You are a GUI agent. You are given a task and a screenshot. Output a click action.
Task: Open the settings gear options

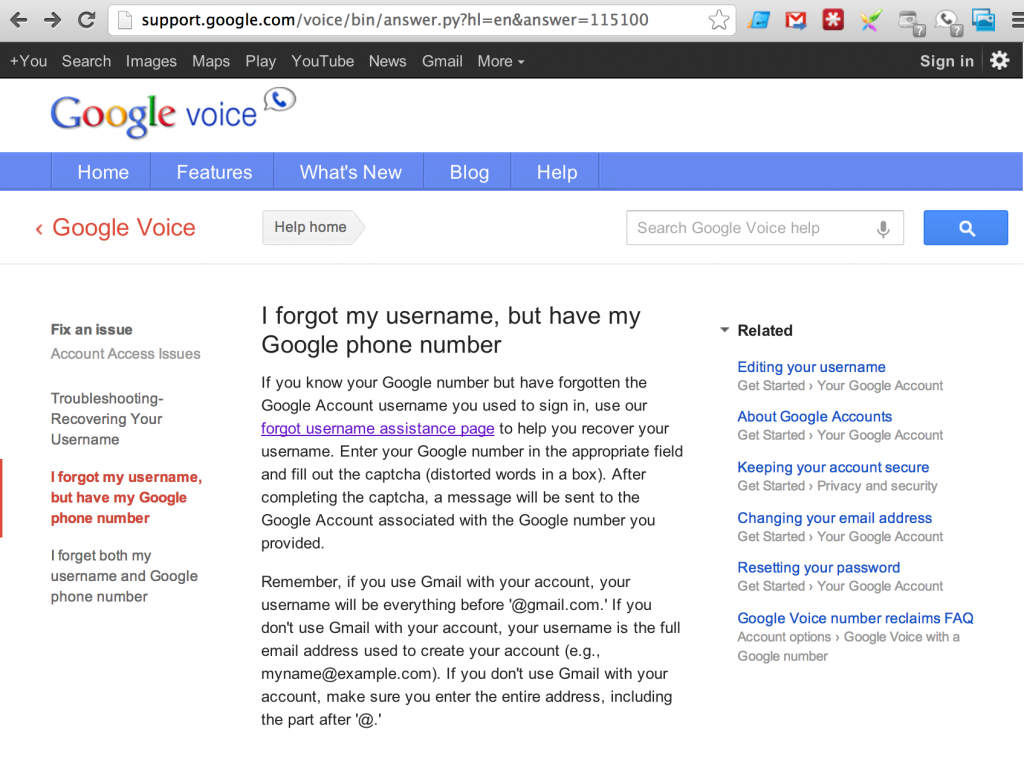click(x=999, y=61)
